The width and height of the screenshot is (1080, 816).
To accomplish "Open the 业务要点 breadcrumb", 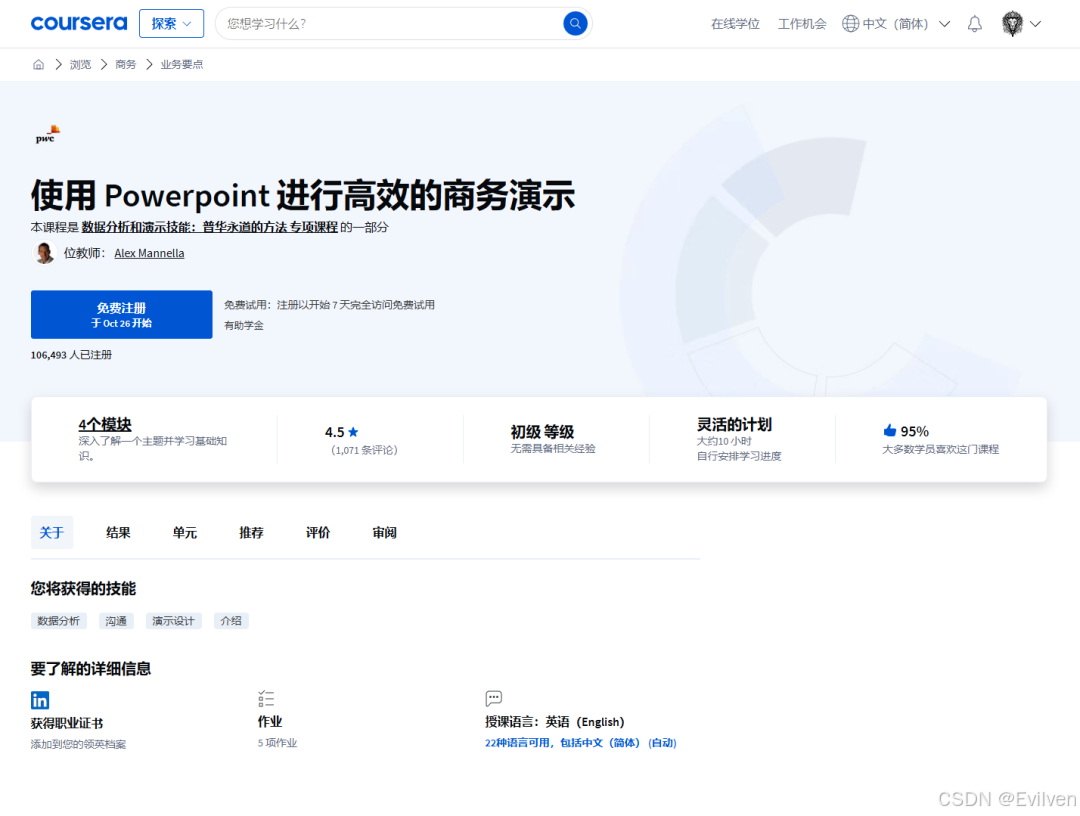I will pyautogui.click(x=182, y=64).
